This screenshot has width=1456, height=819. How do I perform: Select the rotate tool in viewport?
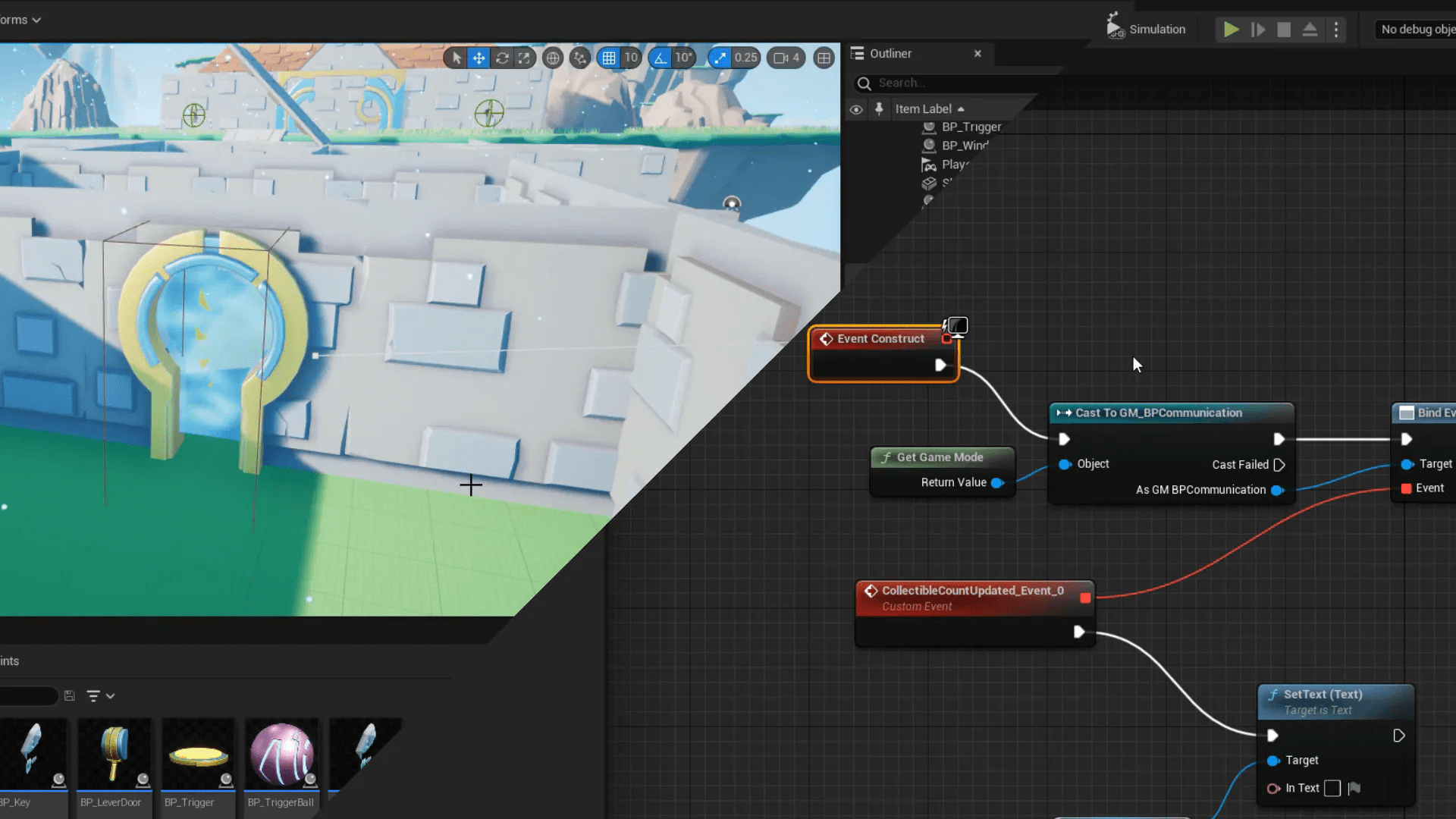point(502,58)
